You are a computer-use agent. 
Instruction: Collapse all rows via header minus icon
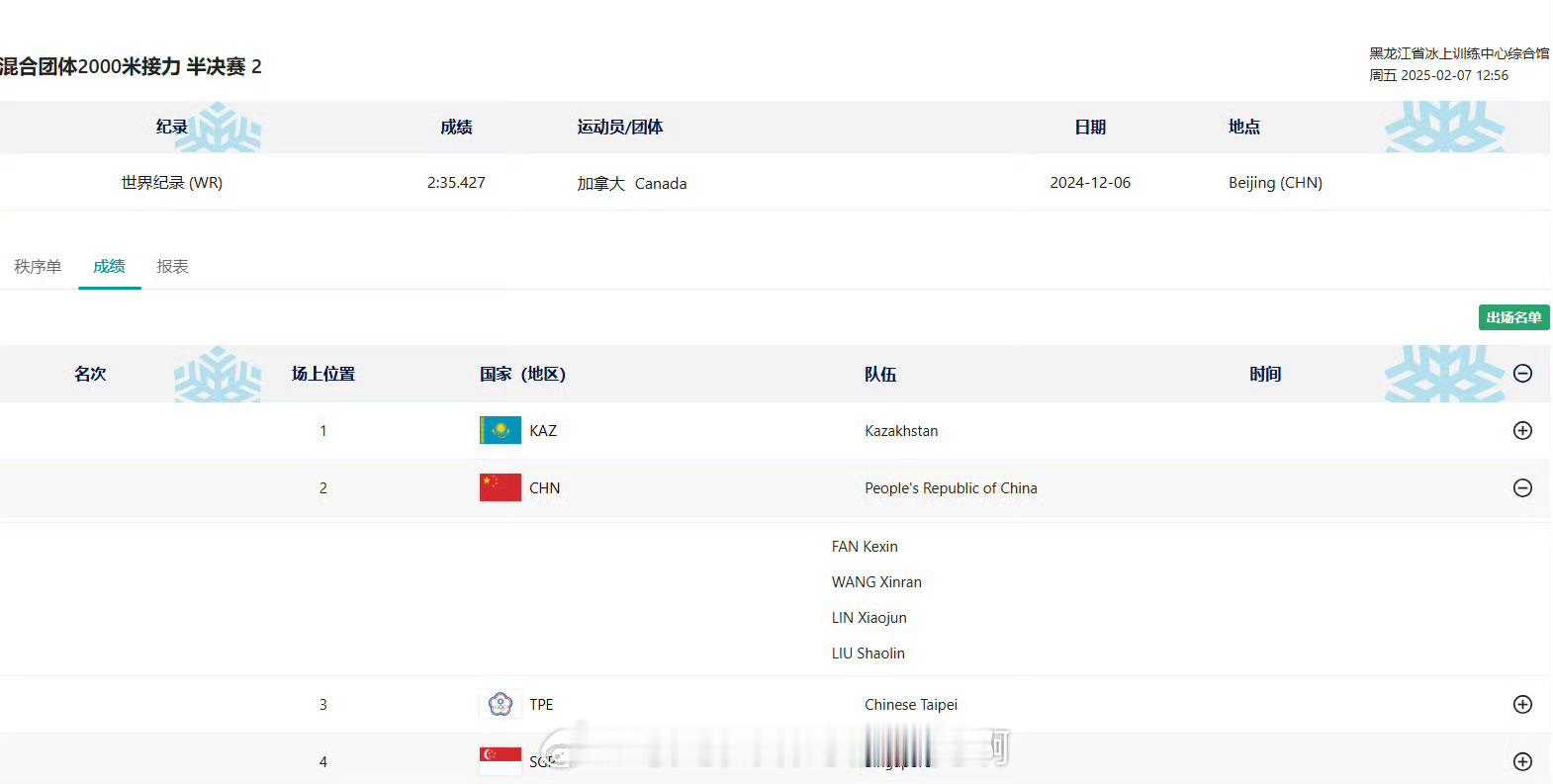click(1522, 374)
